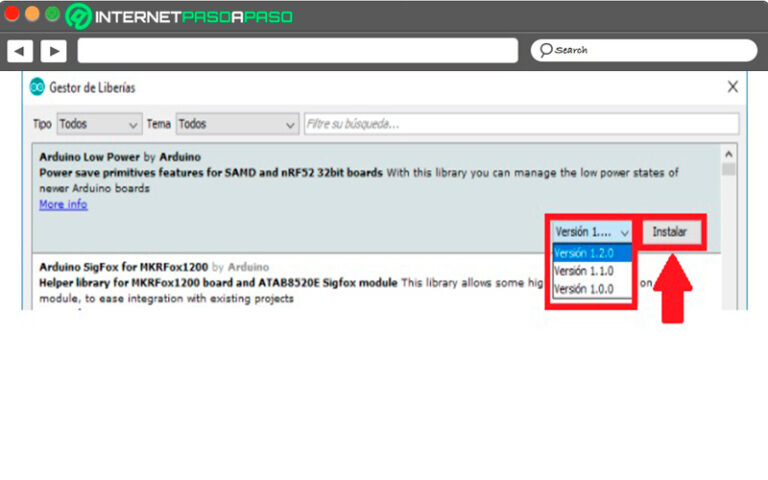The height and width of the screenshot is (480, 768).
Task: Select Versión 1.1.0 from the list
Action: [592, 271]
